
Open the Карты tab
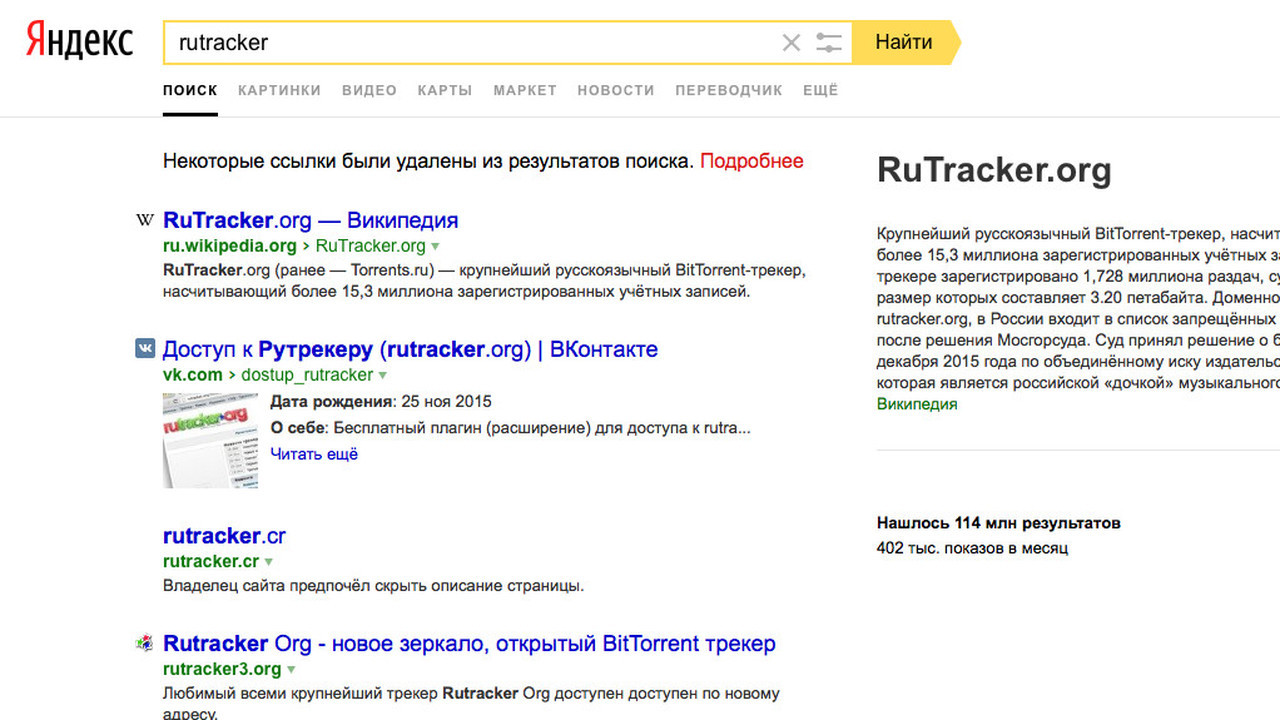click(445, 90)
